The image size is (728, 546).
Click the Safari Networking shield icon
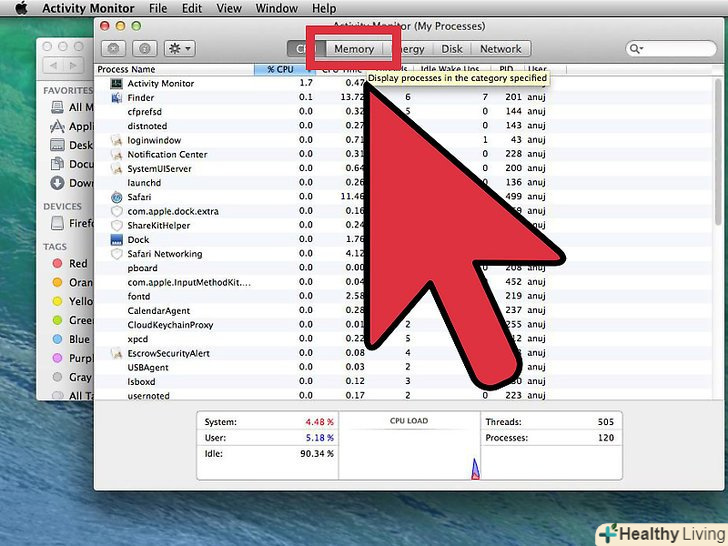coord(117,254)
